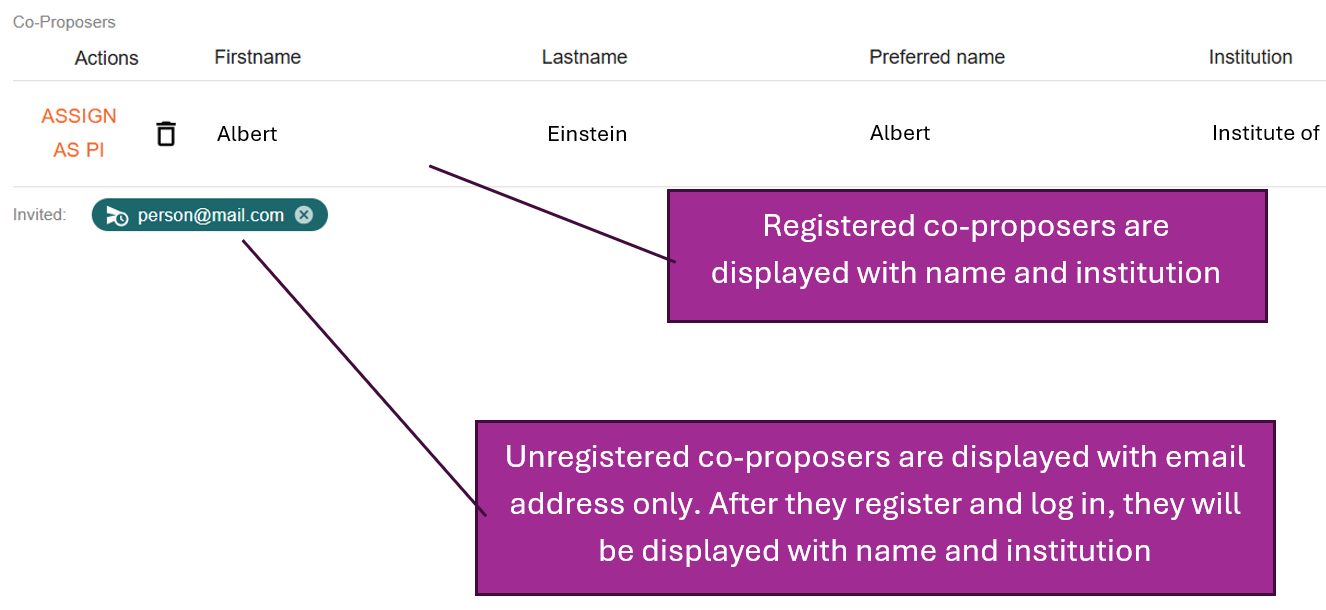Click the person@mail.com email text in the chip

[210, 215]
